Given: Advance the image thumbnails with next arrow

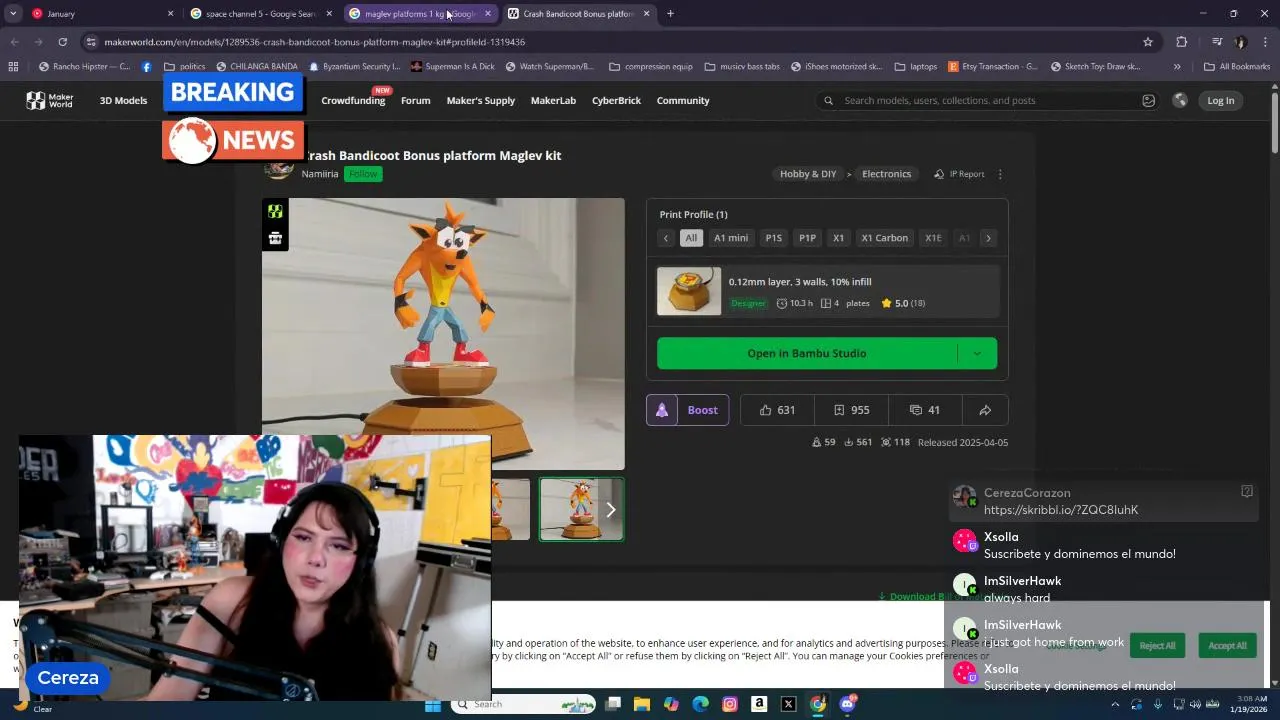Looking at the screenshot, I should [x=610, y=509].
